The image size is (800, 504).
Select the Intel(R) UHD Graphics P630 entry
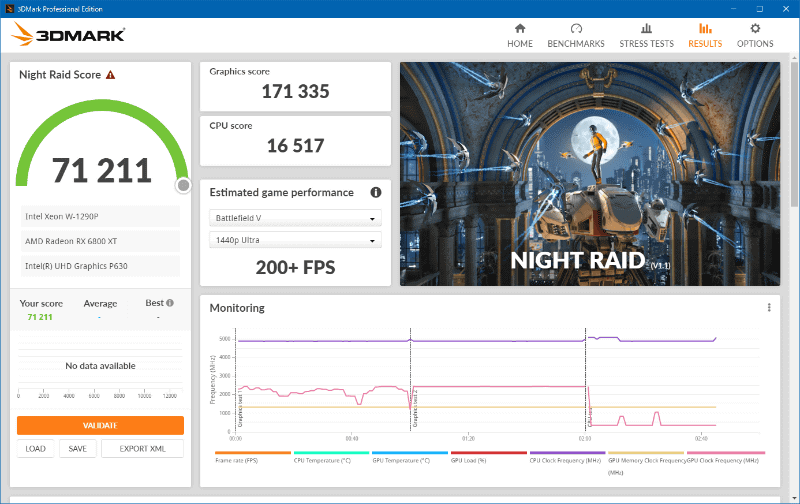[100, 266]
